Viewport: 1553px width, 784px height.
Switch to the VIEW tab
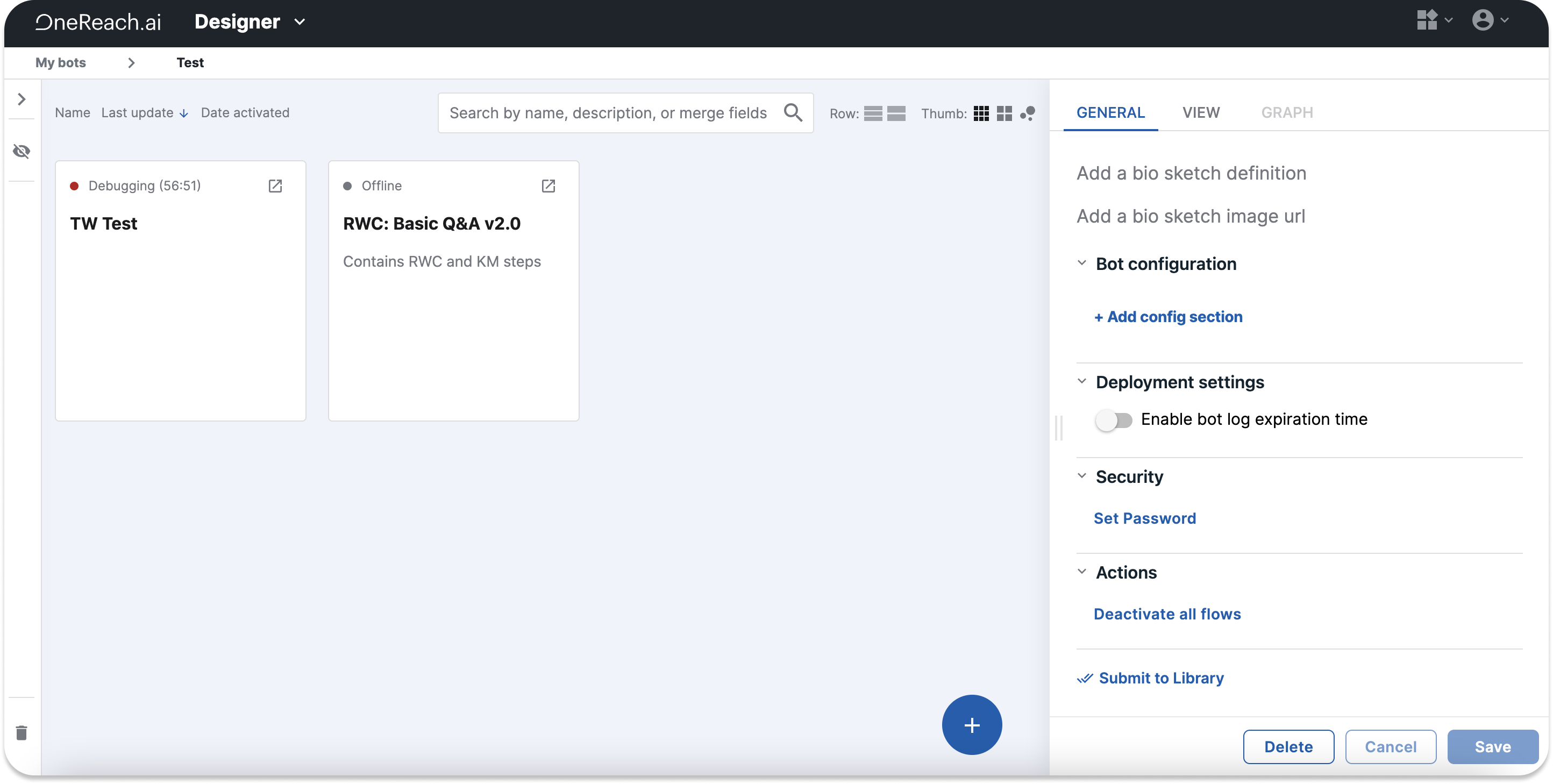(x=1200, y=113)
